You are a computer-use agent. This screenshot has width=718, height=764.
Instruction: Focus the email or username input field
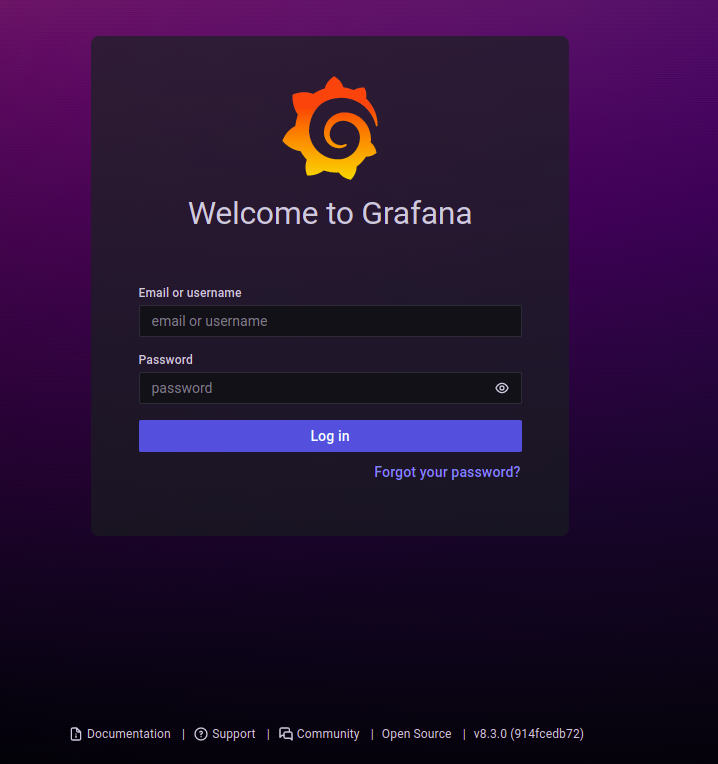(x=330, y=321)
